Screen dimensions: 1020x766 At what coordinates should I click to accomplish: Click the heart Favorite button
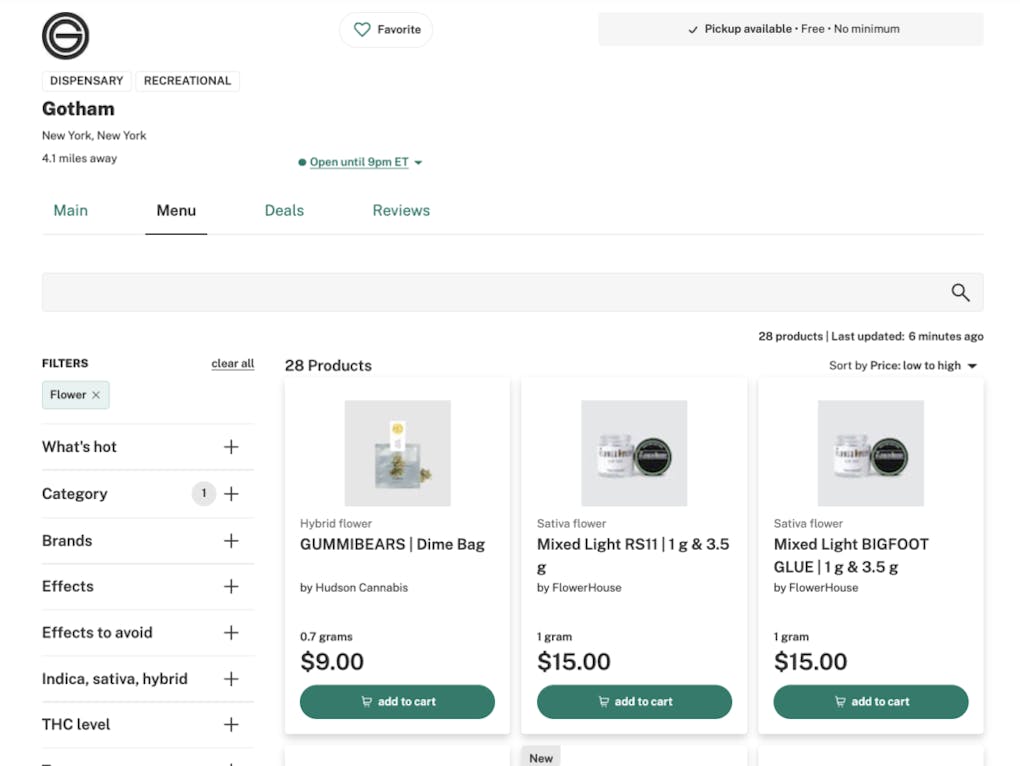(x=386, y=30)
